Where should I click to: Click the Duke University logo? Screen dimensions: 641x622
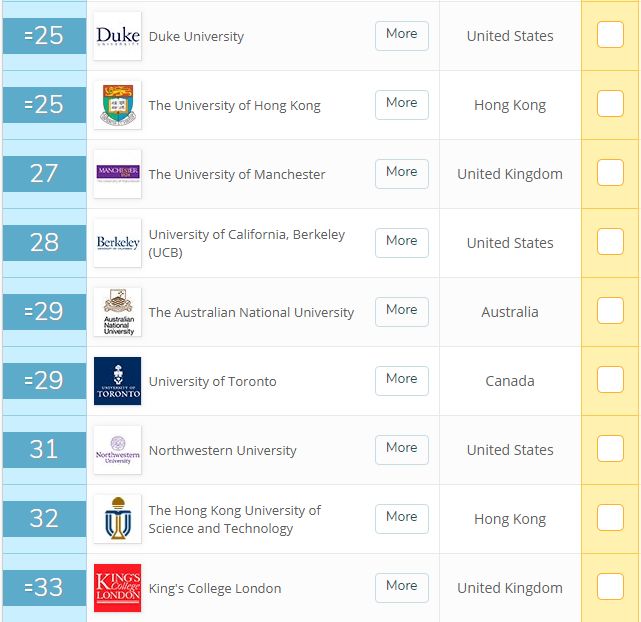tap(118, 36)
